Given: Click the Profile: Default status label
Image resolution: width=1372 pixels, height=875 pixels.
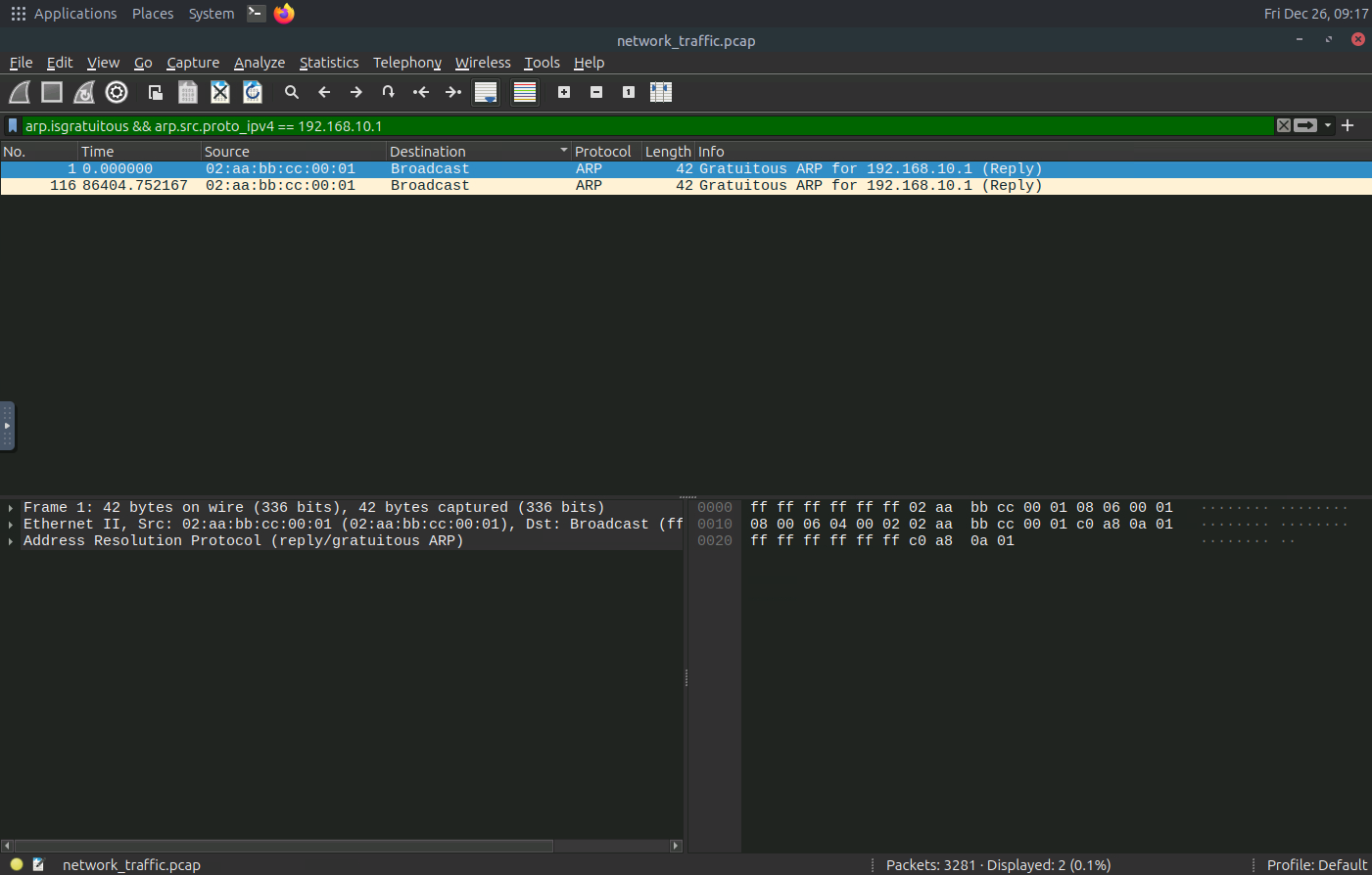Looking at the screenshot, I should (x=1316, y=865).
